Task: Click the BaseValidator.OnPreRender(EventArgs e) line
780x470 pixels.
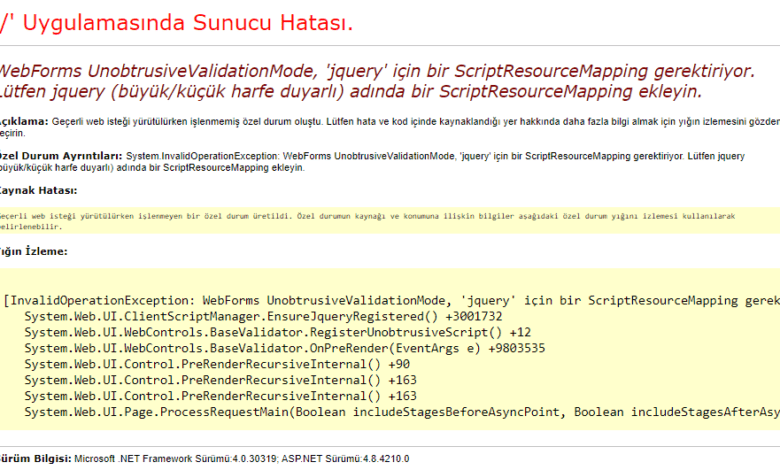Action: 285,348
